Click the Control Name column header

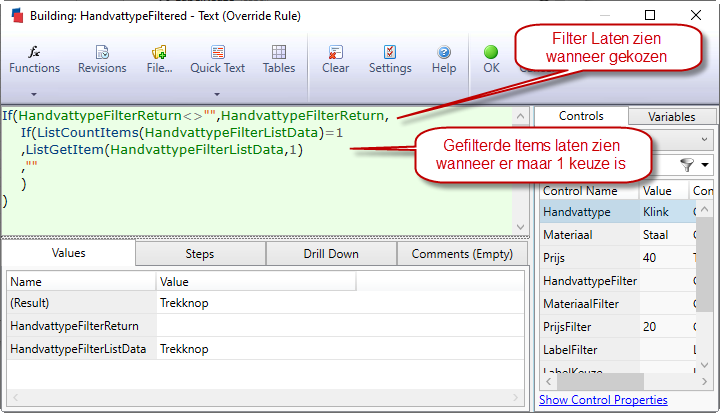(x=589, y=191)
